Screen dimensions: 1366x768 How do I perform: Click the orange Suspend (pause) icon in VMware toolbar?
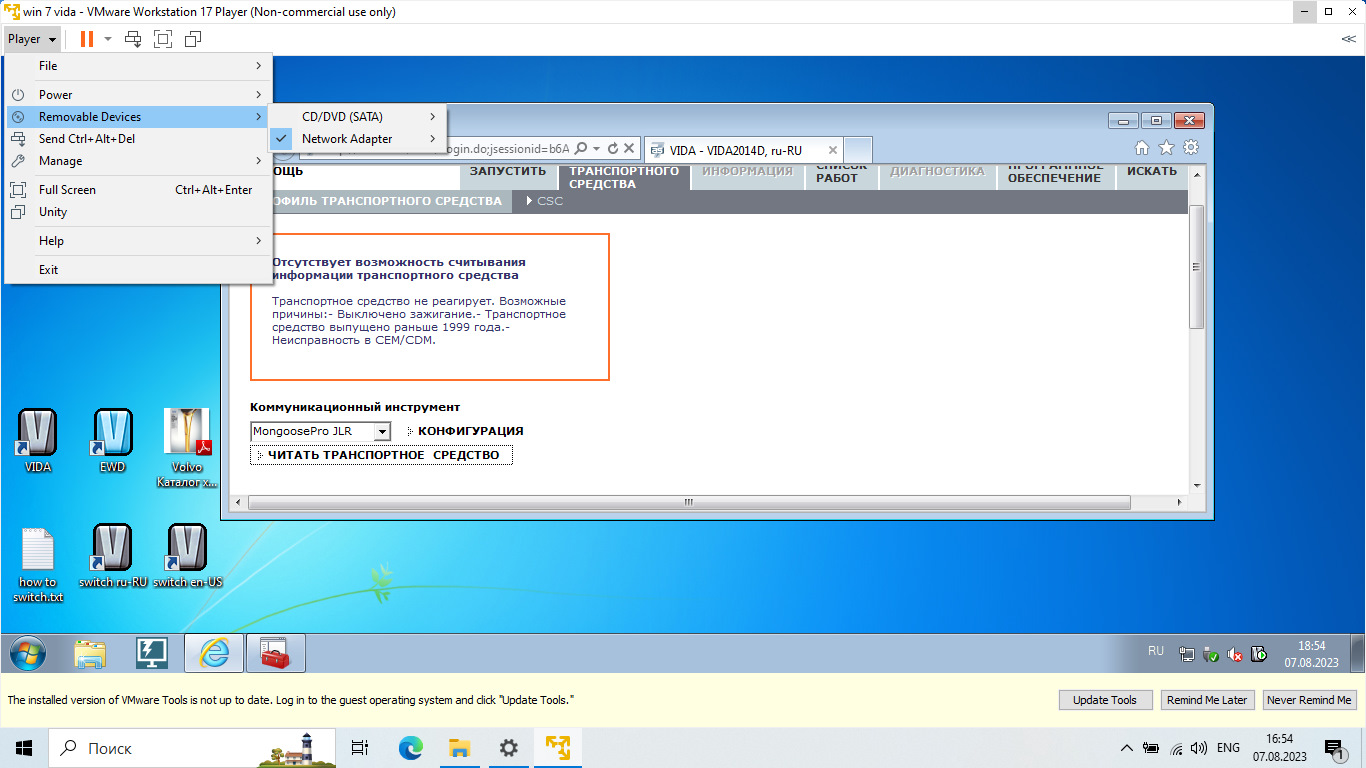click(x=87, y=39)
